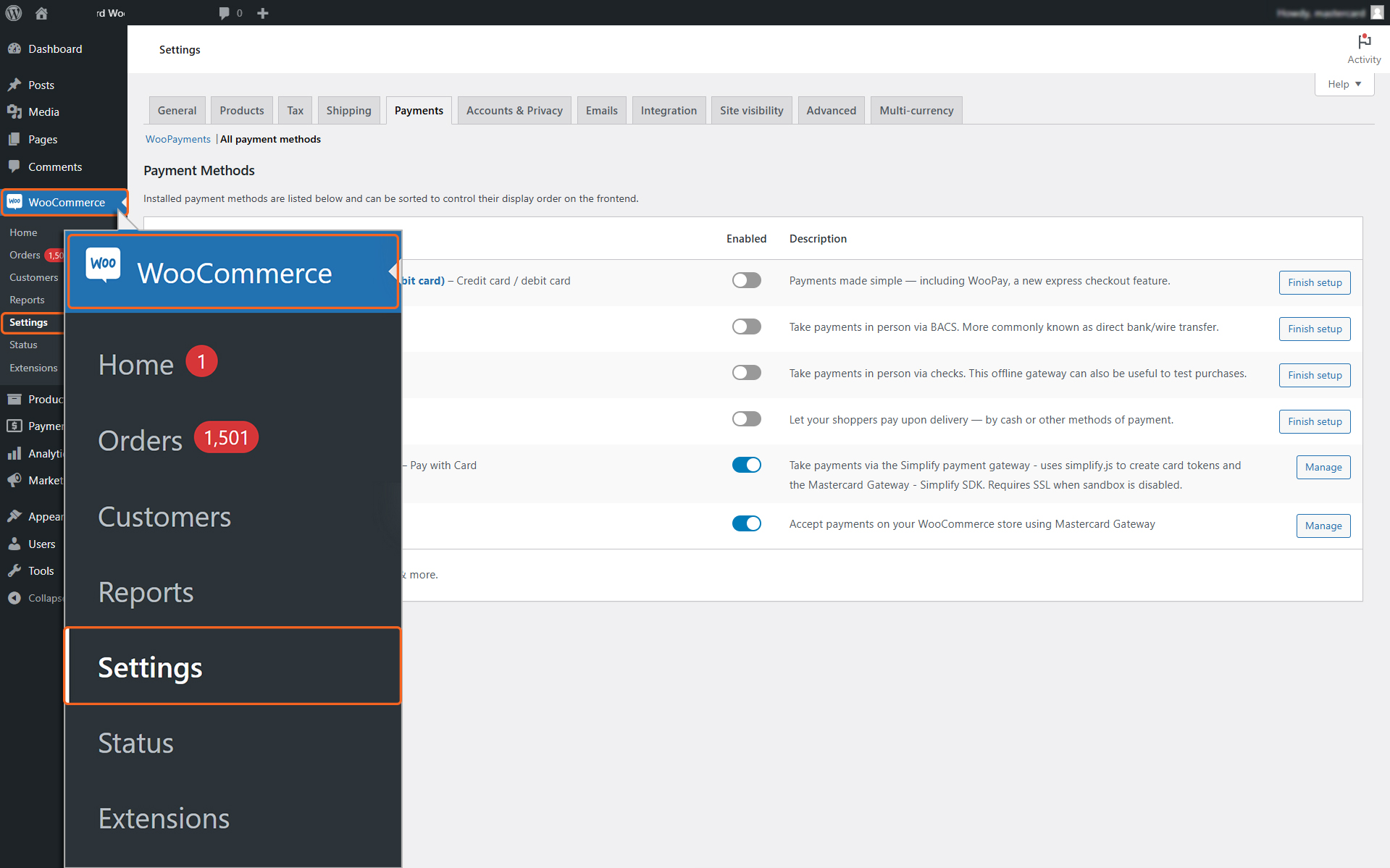Click the Users person icon
This screenshot has height=868, width=1390.
(x=14, y=544)
